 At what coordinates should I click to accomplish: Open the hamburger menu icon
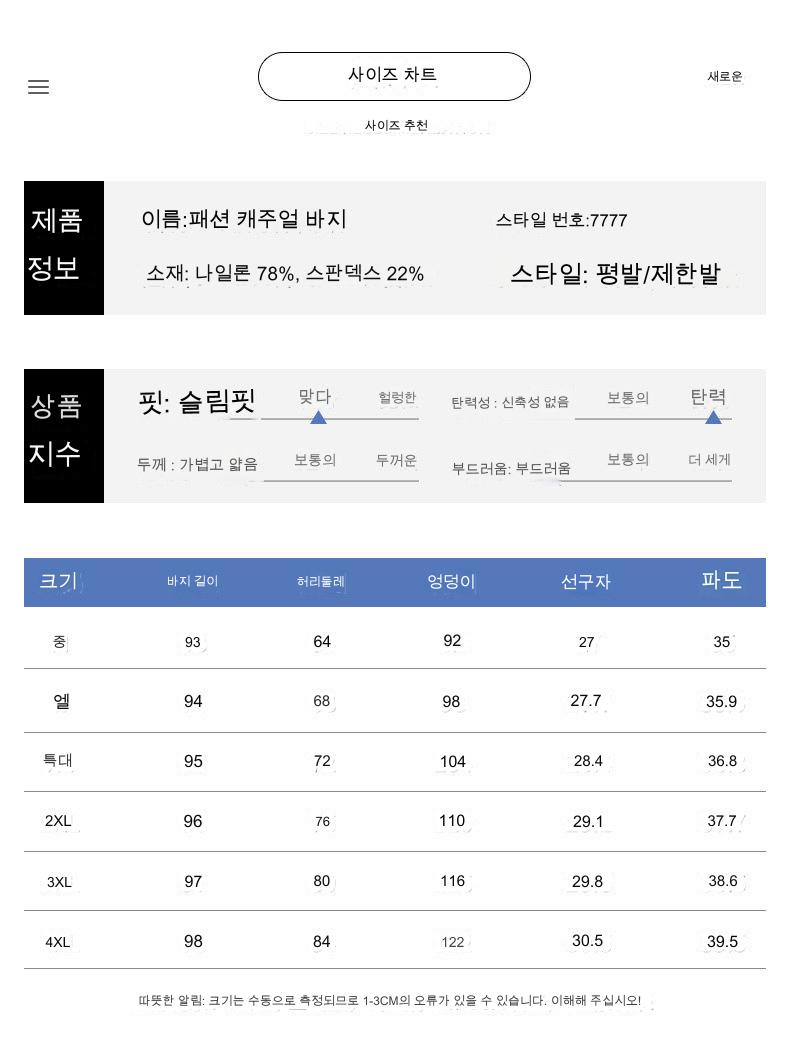(39, 87)
